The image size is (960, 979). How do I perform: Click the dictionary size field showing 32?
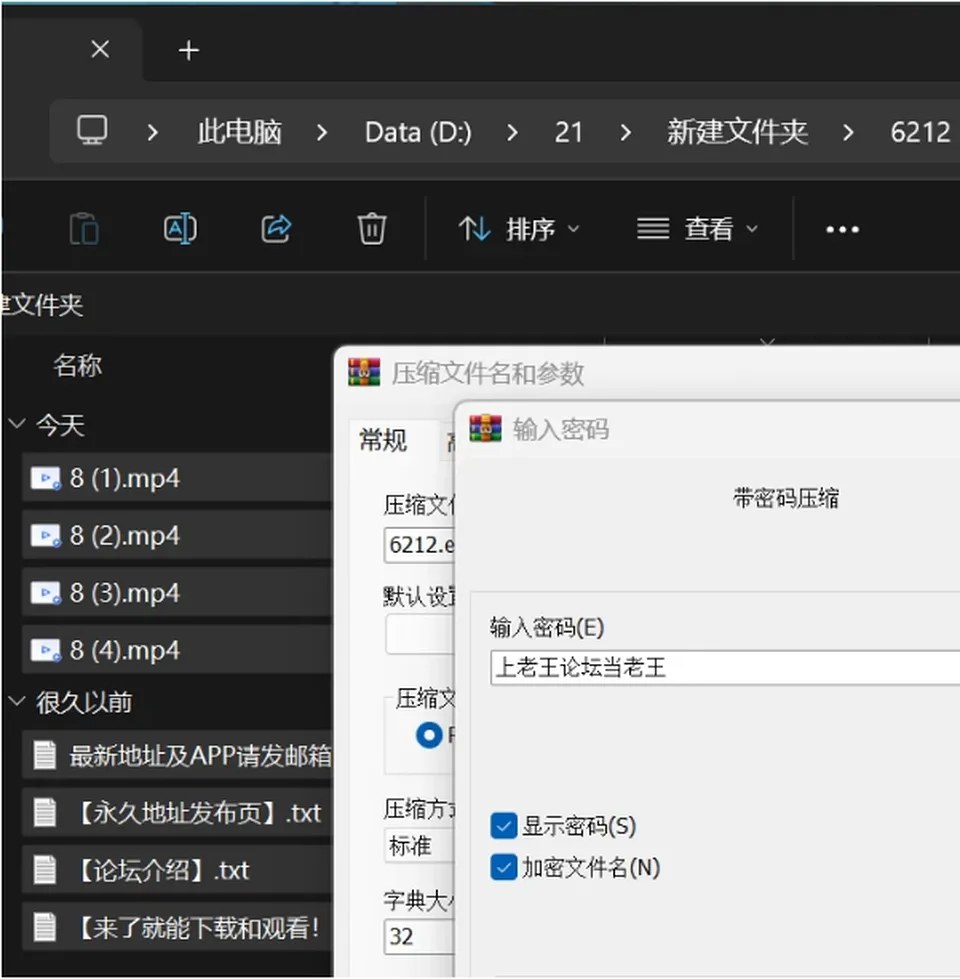tap(419, 937)
